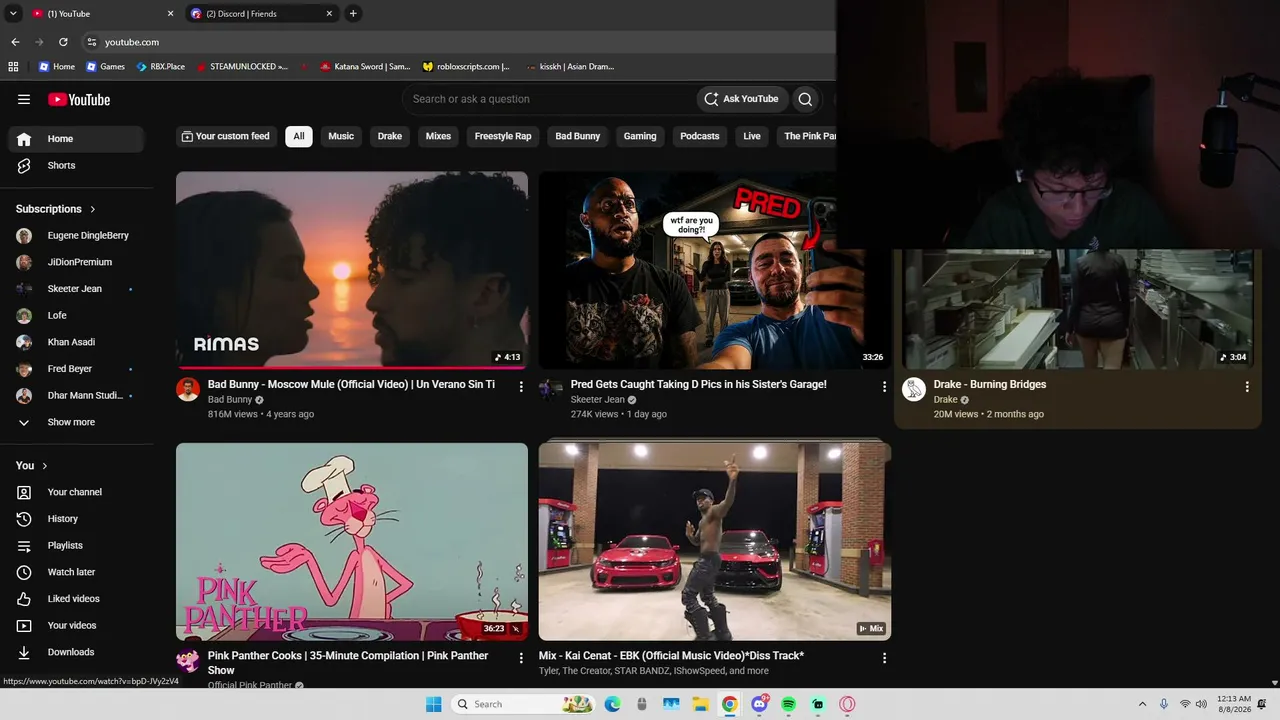Expand the You section

click(x=32, y=466)
